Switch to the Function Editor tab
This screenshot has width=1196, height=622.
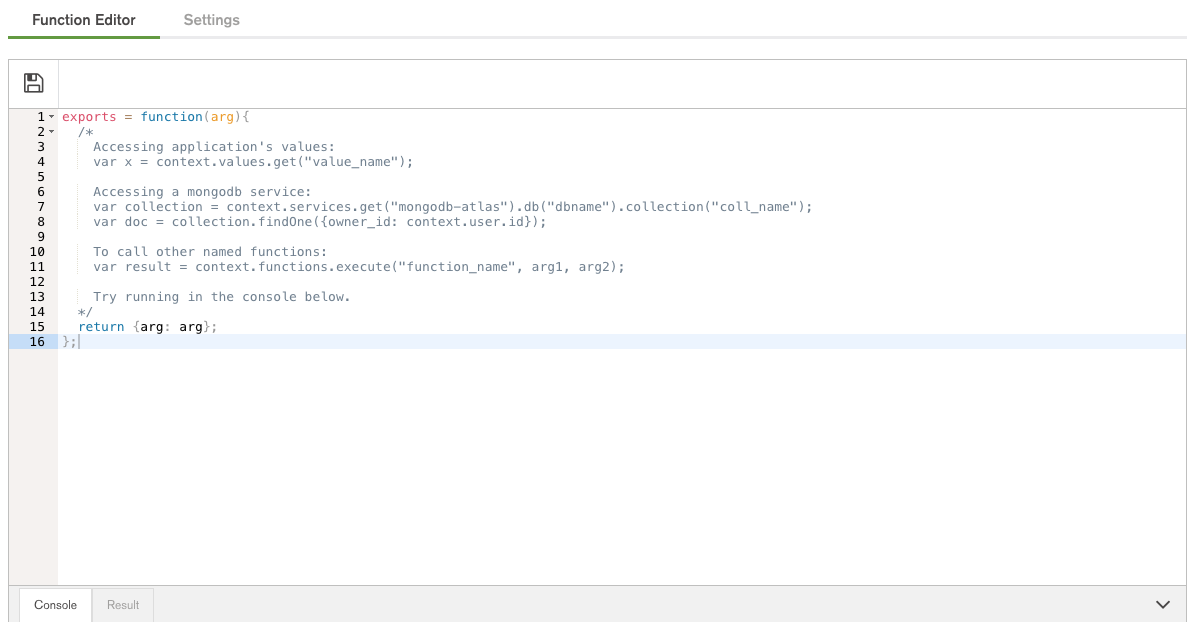84,20
